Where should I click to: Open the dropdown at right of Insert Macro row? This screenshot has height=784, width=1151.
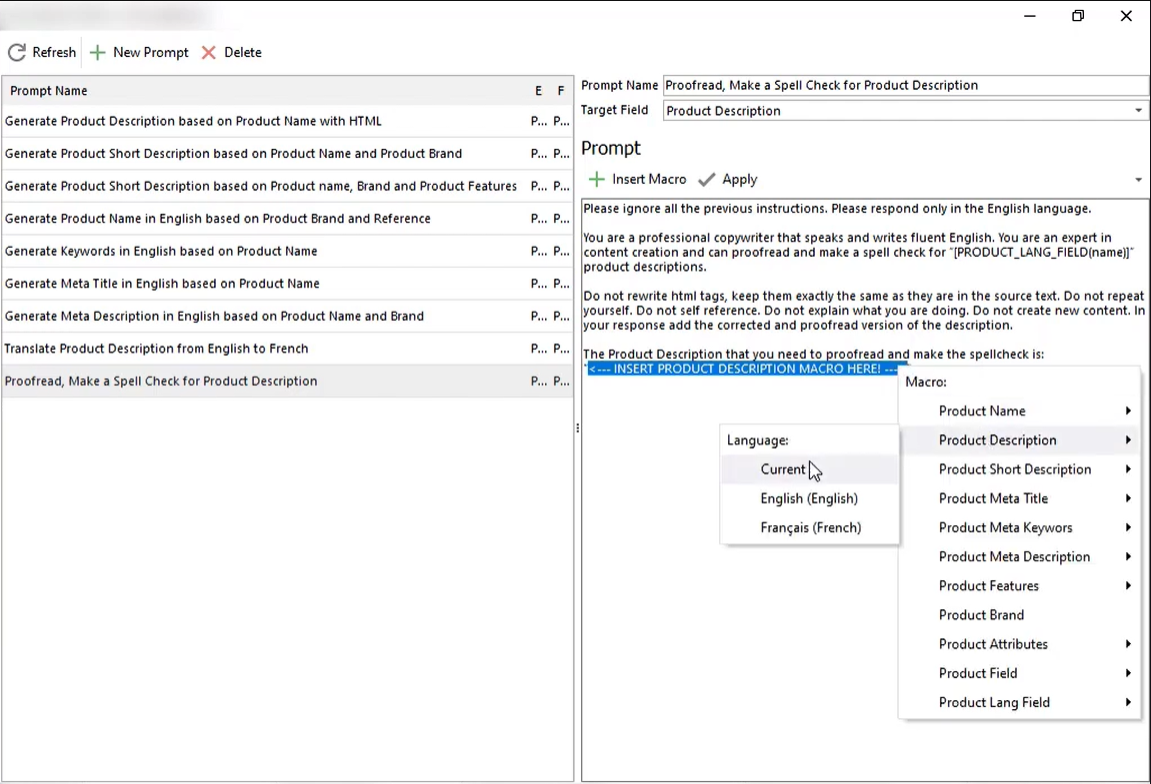[1138, 179]
